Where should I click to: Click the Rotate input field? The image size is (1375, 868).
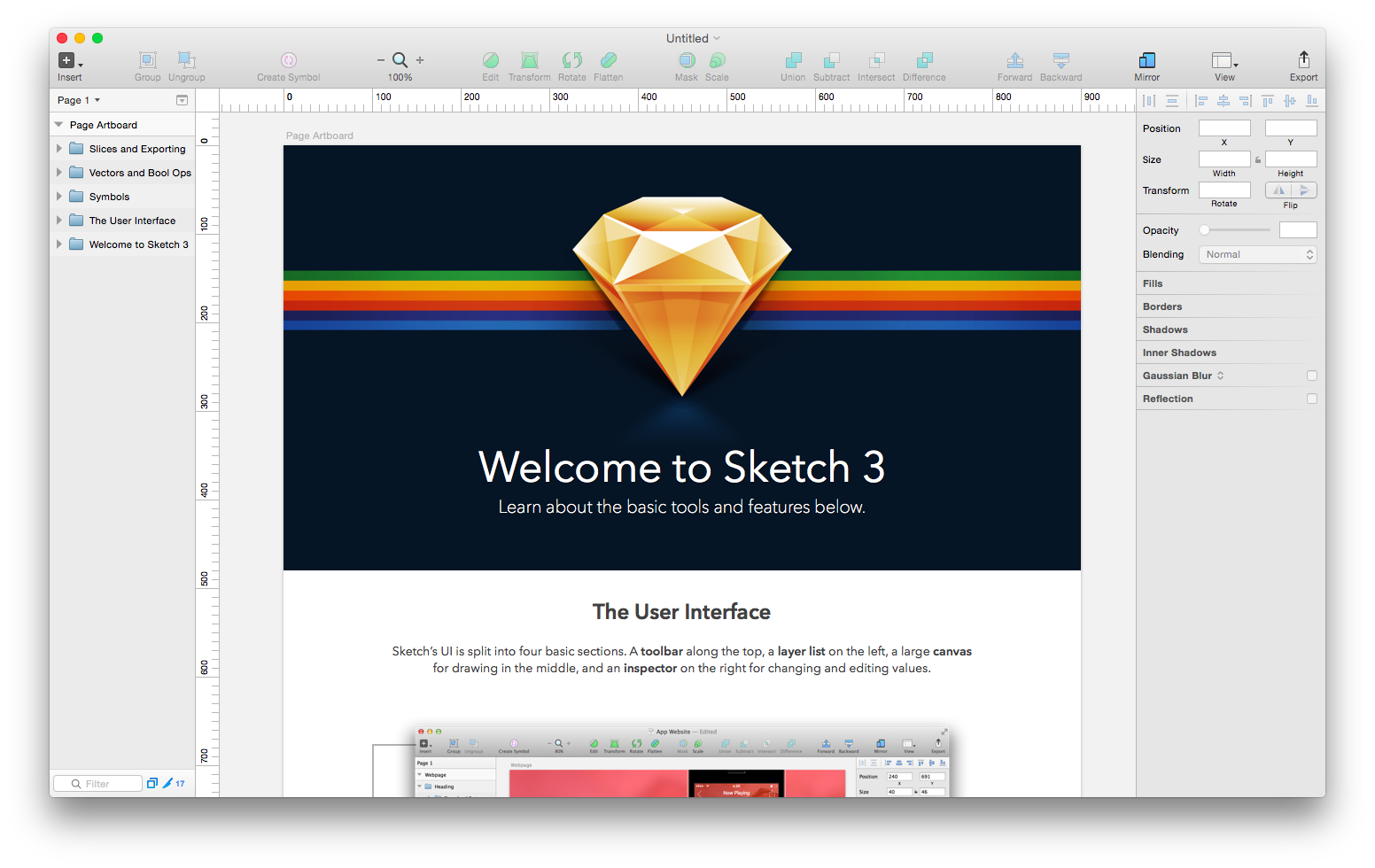pos(1224,190)
